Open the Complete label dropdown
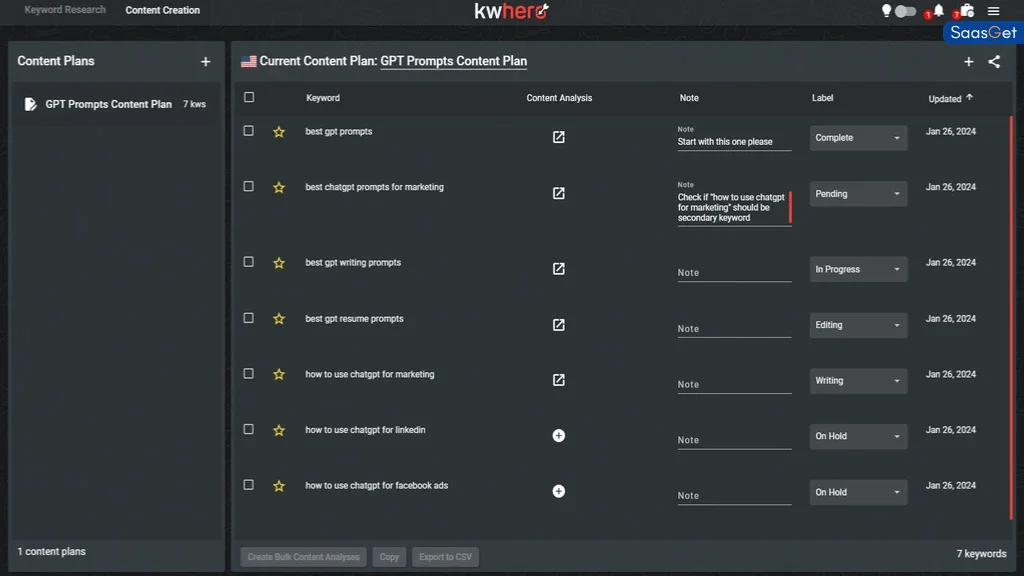Image resolution: width=1024 pixels, height=576 pixels. point(858,138)
